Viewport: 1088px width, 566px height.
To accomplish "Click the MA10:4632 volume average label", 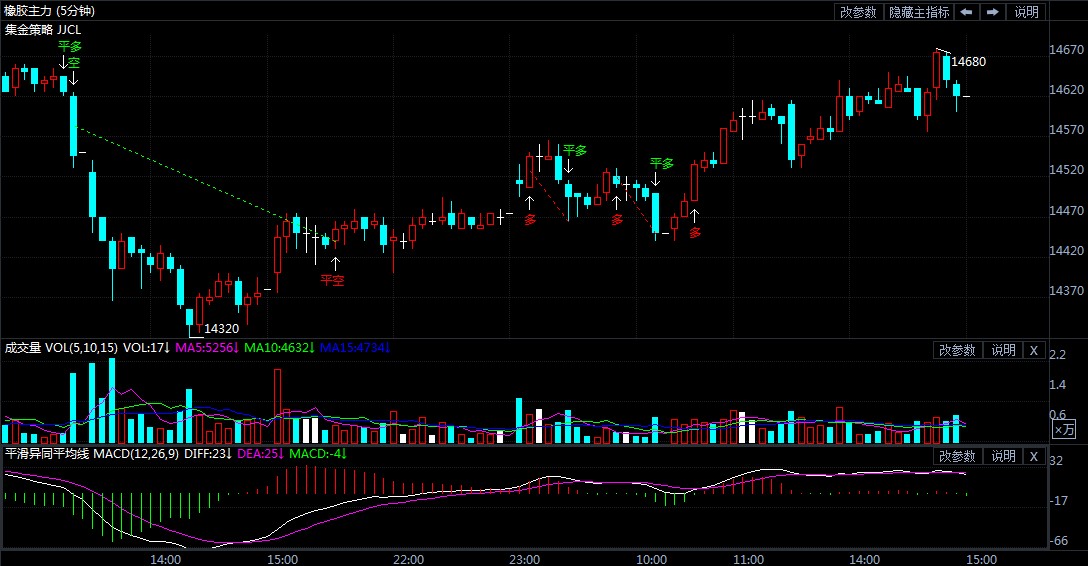I will tap(279, 348).
